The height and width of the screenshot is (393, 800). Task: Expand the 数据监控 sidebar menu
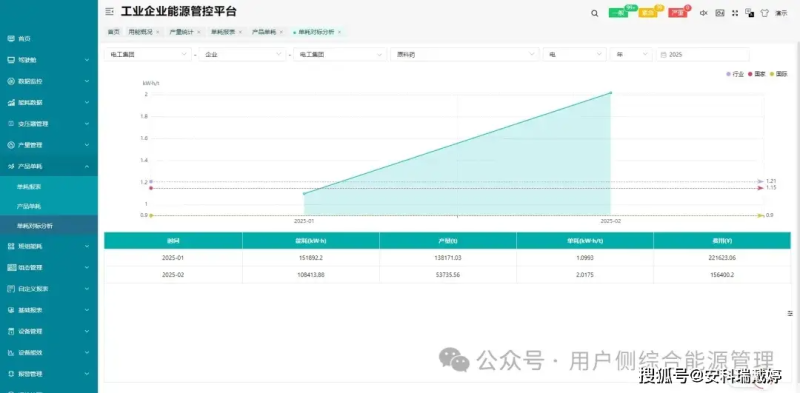click(87, 81)
